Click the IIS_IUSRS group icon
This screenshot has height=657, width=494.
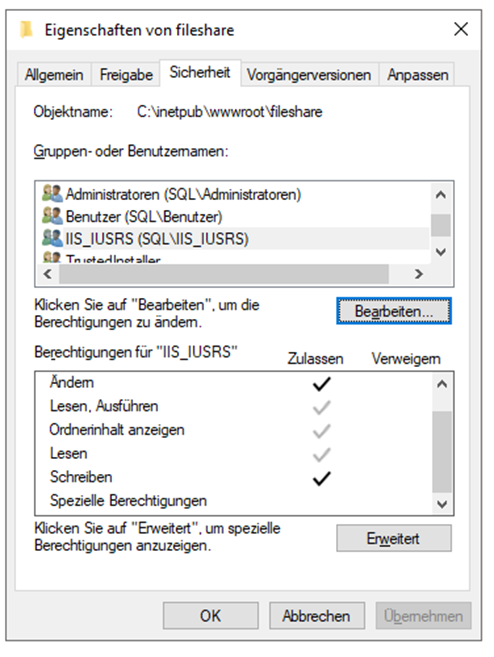(x=52, y=238)
